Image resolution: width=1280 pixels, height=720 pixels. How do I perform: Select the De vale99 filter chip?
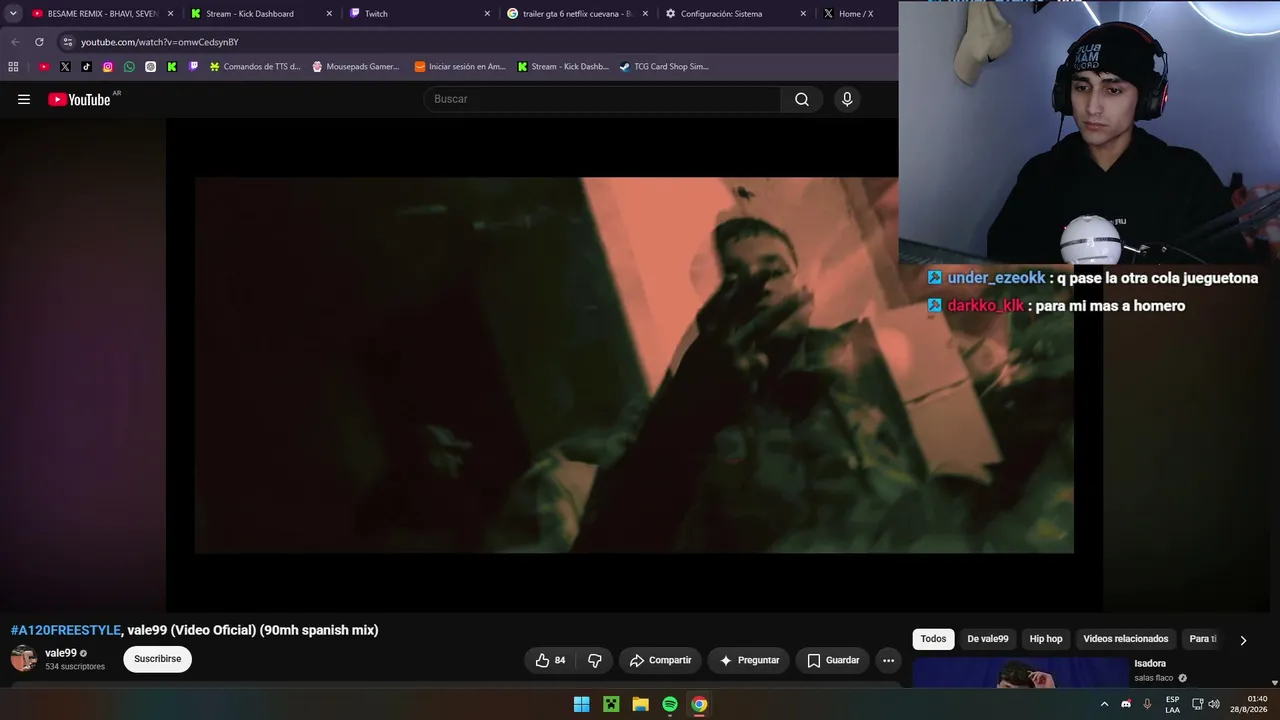click(x=988, y=639)
